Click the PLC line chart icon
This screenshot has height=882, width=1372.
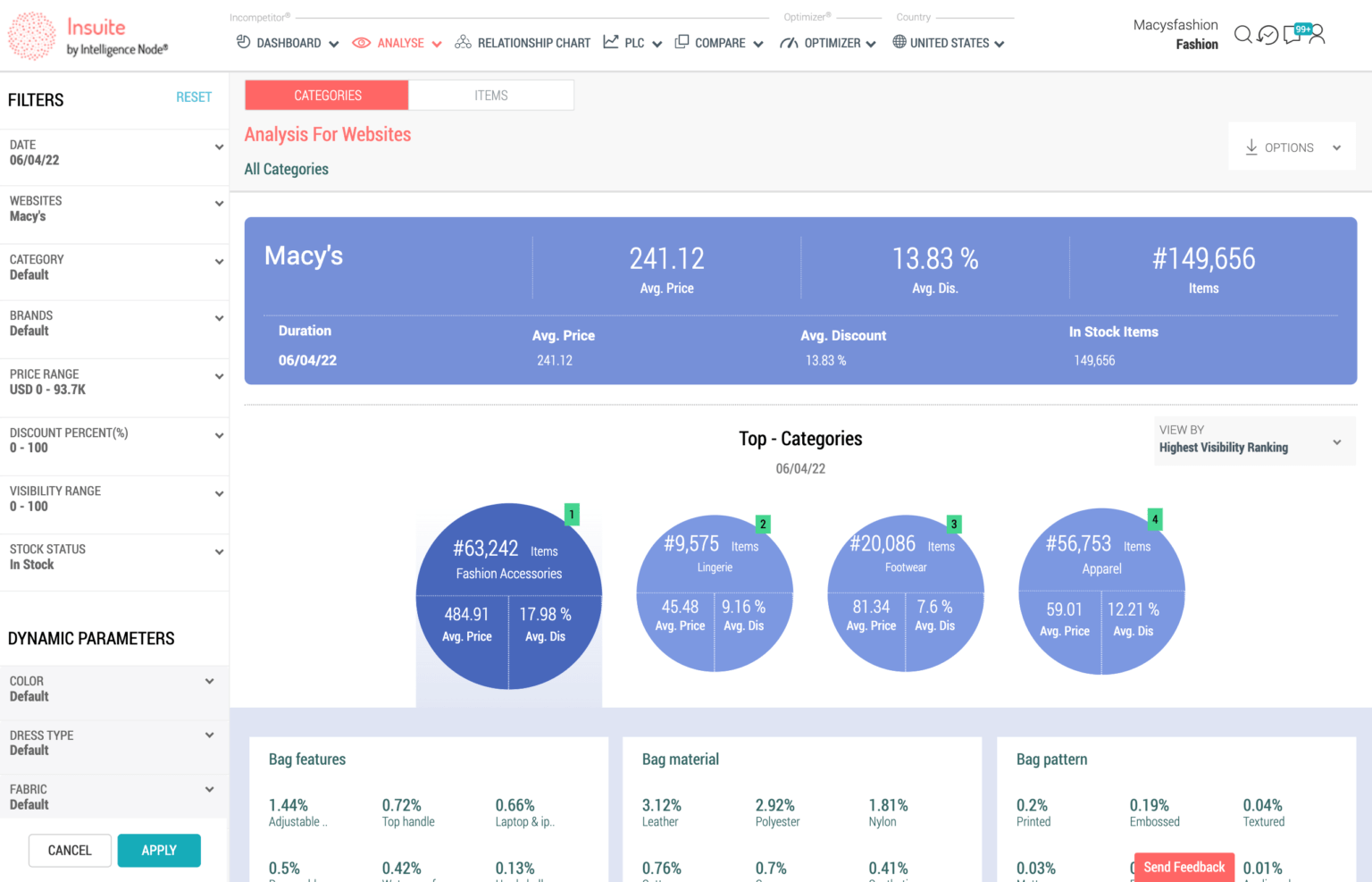pos(609,41)
